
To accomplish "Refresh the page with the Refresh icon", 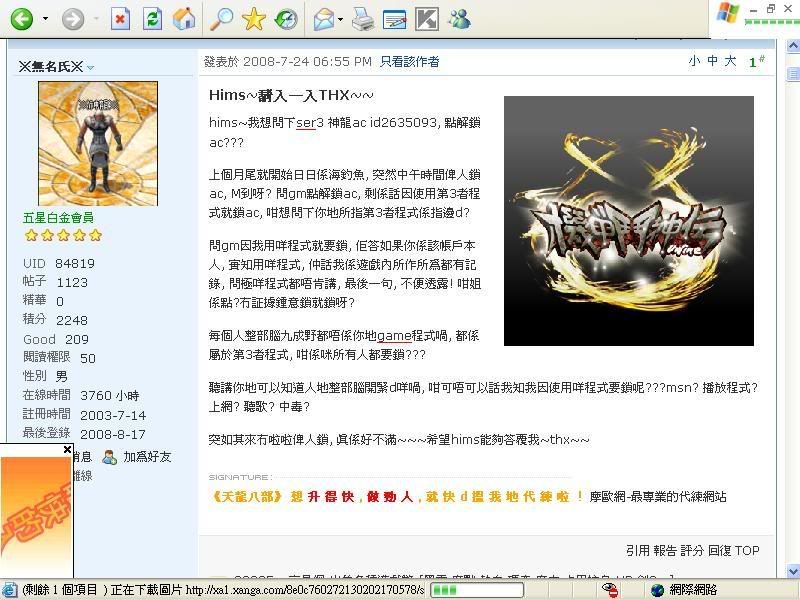I will click(152, 18).
